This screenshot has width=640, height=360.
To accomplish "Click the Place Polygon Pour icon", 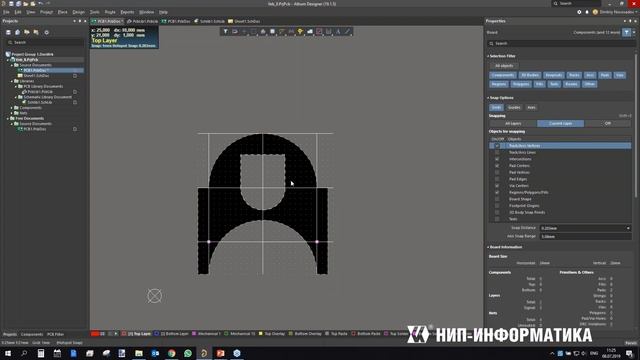I will click(x=310, y=31).
